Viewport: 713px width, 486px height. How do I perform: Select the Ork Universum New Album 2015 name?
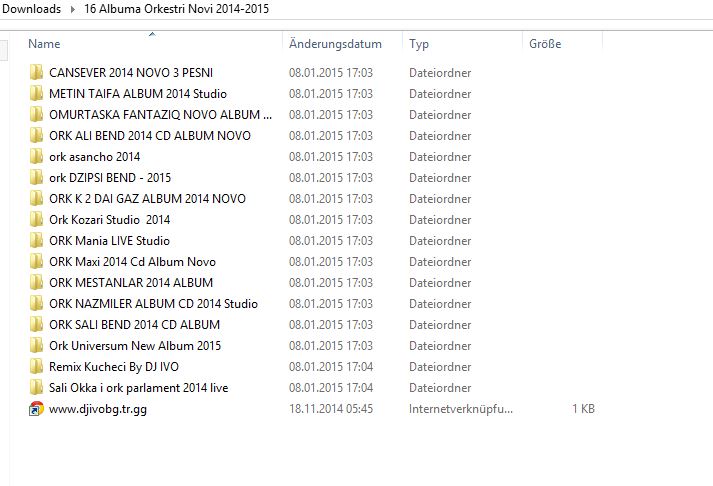[x=135, y=345]
